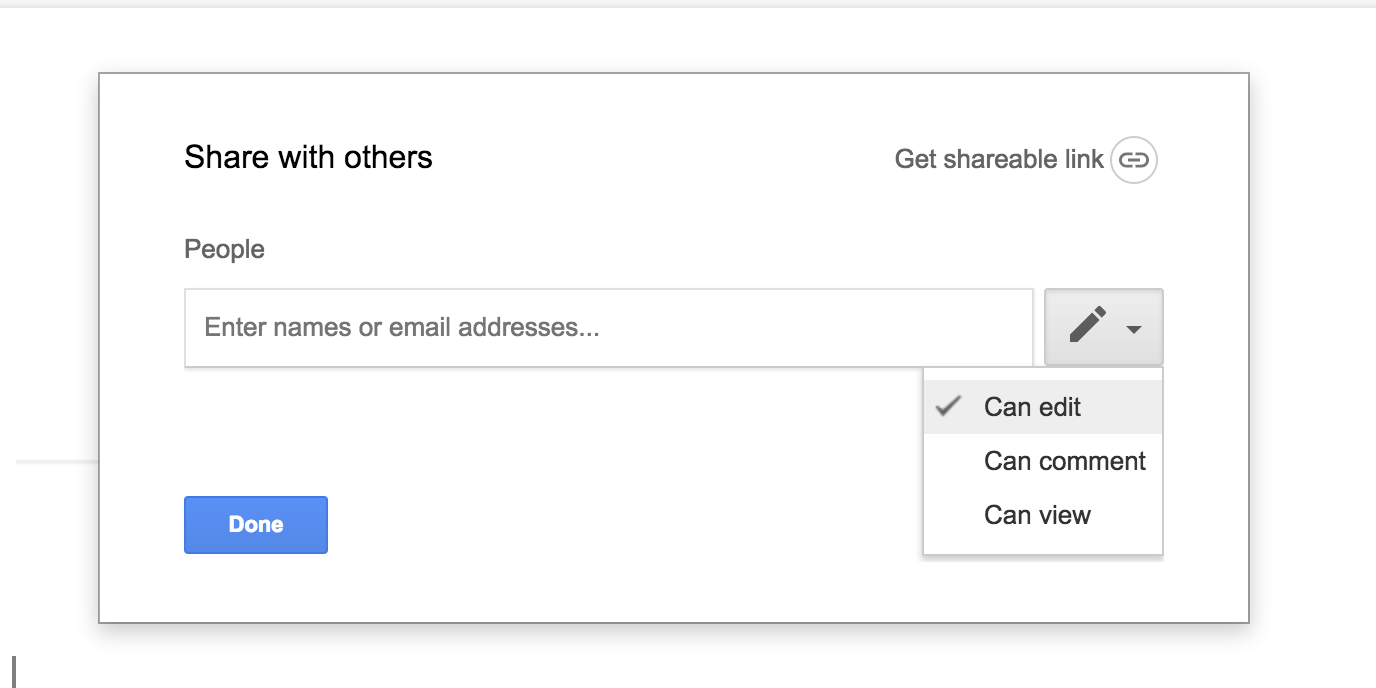Click the pencil edit-permission icon
This screenshot has height=688, width=1376.
[x=1087, y=326]
